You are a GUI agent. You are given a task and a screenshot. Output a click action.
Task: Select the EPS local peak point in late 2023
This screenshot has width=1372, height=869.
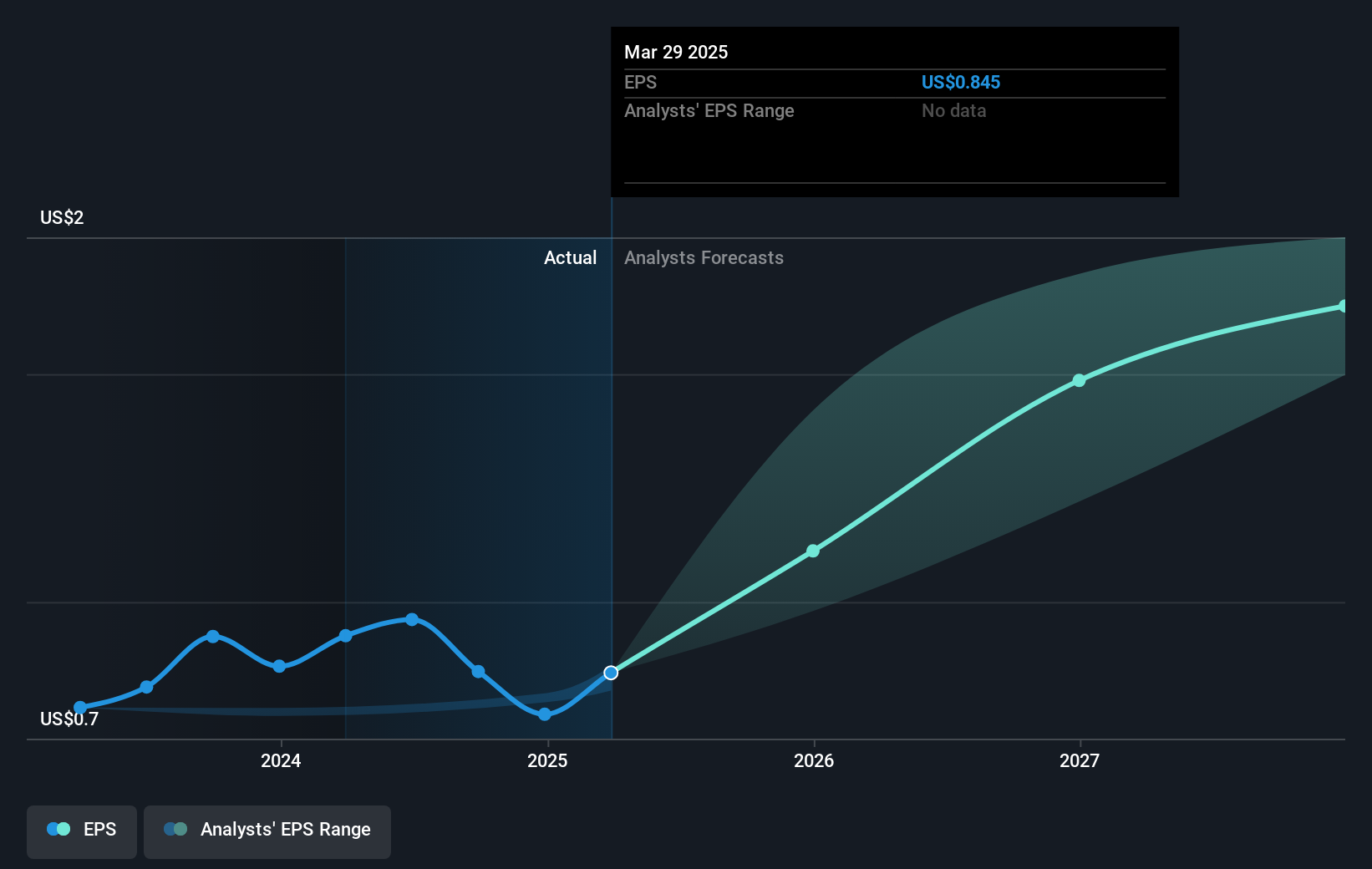(213, 637)
